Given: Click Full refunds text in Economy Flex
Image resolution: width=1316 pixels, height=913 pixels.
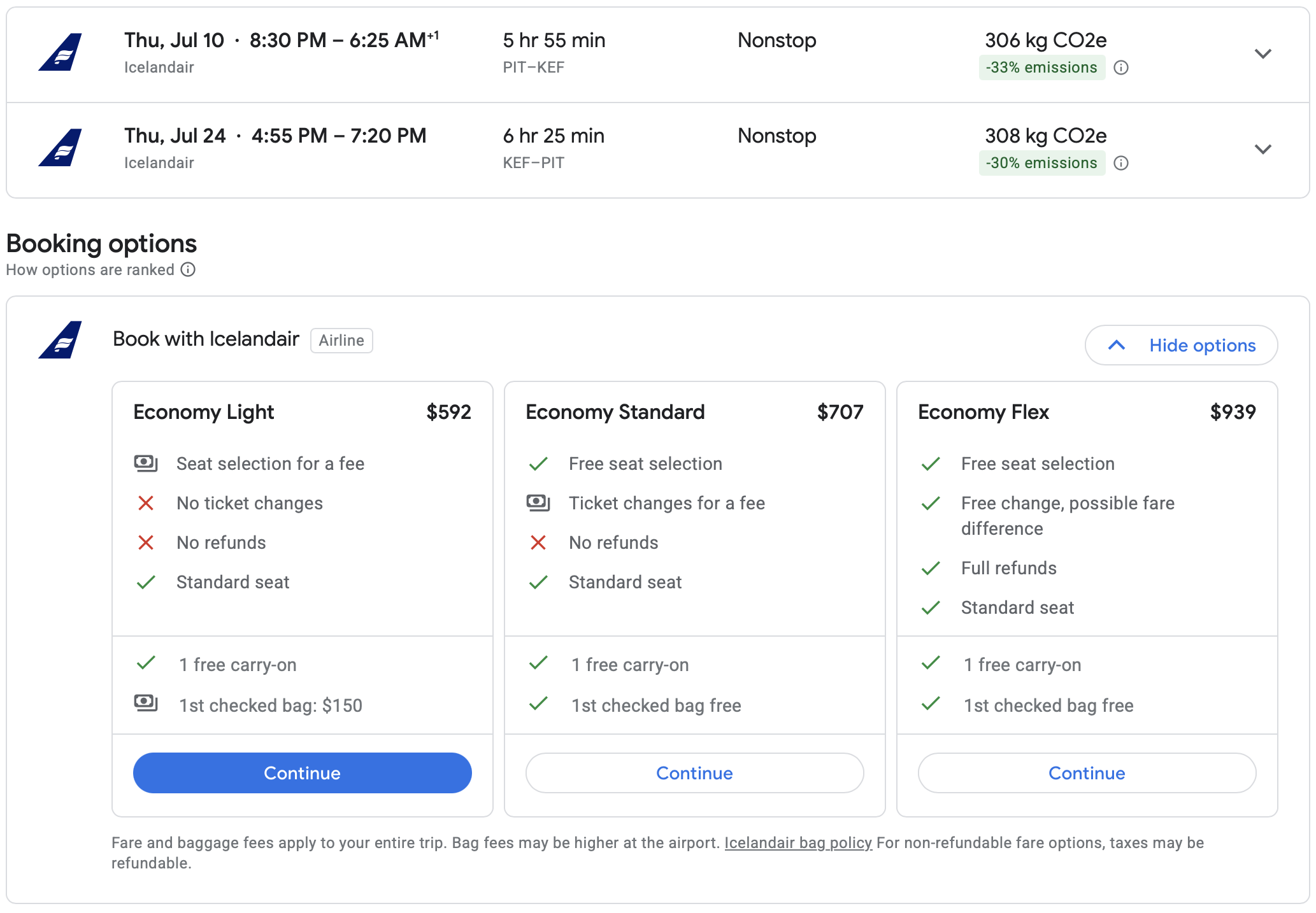Looking at the screenshot, I should click(1008, 568).
